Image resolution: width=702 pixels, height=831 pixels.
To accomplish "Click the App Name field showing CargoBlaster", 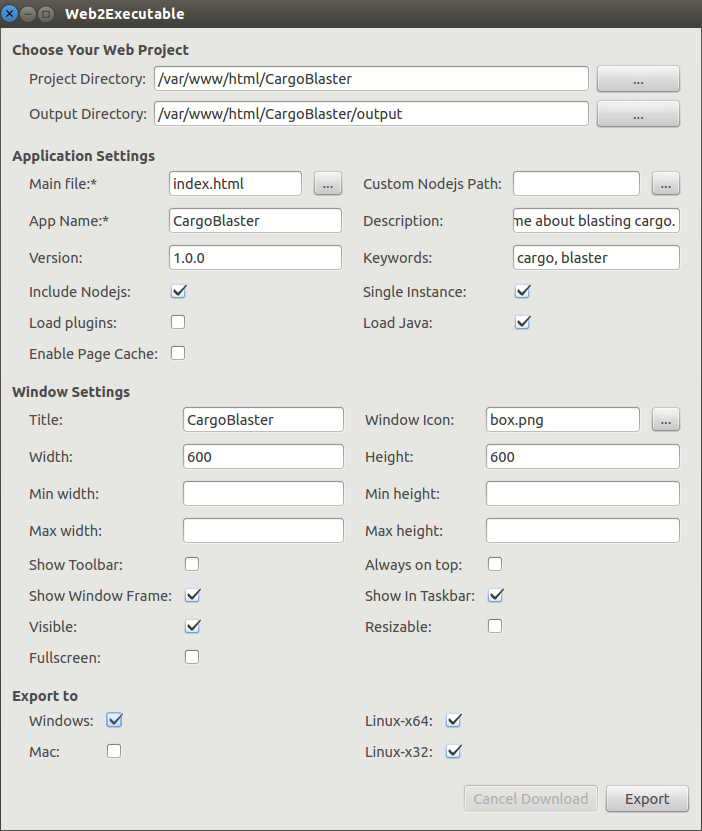I will 254,220.
